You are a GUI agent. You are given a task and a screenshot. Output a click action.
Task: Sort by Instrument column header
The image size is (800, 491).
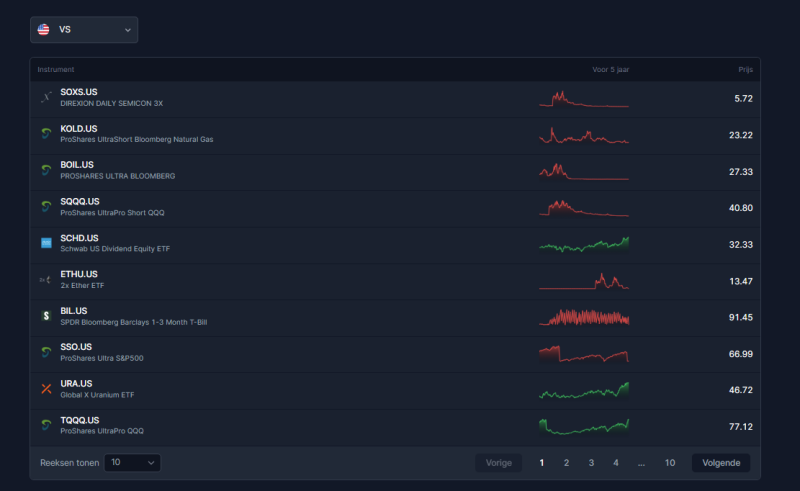(56, 69)
